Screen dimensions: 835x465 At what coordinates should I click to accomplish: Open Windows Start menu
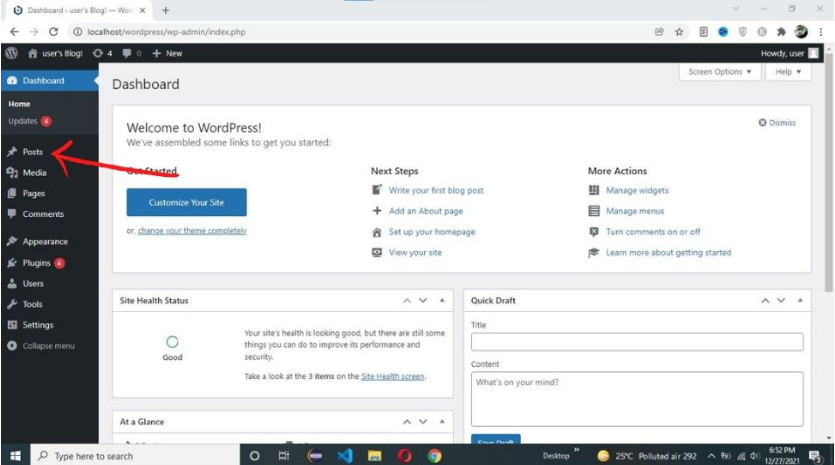click(15, 456)
